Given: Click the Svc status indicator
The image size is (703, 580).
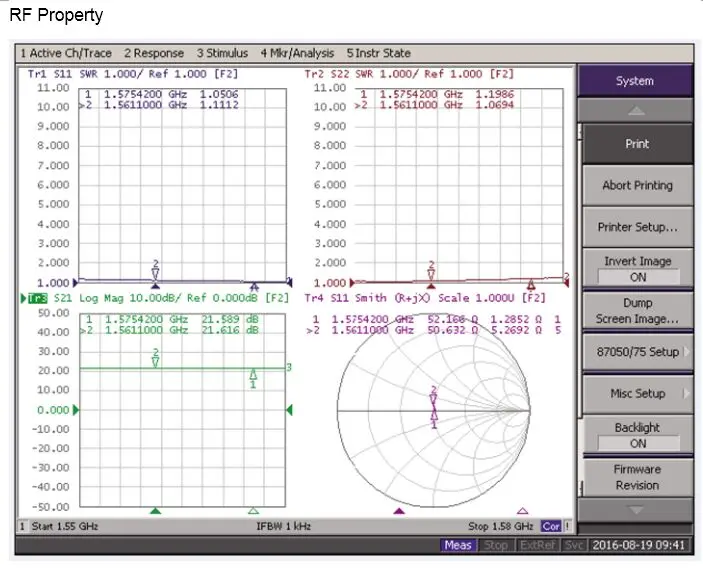Looking at the screenshot, I should tap(574, 545).
